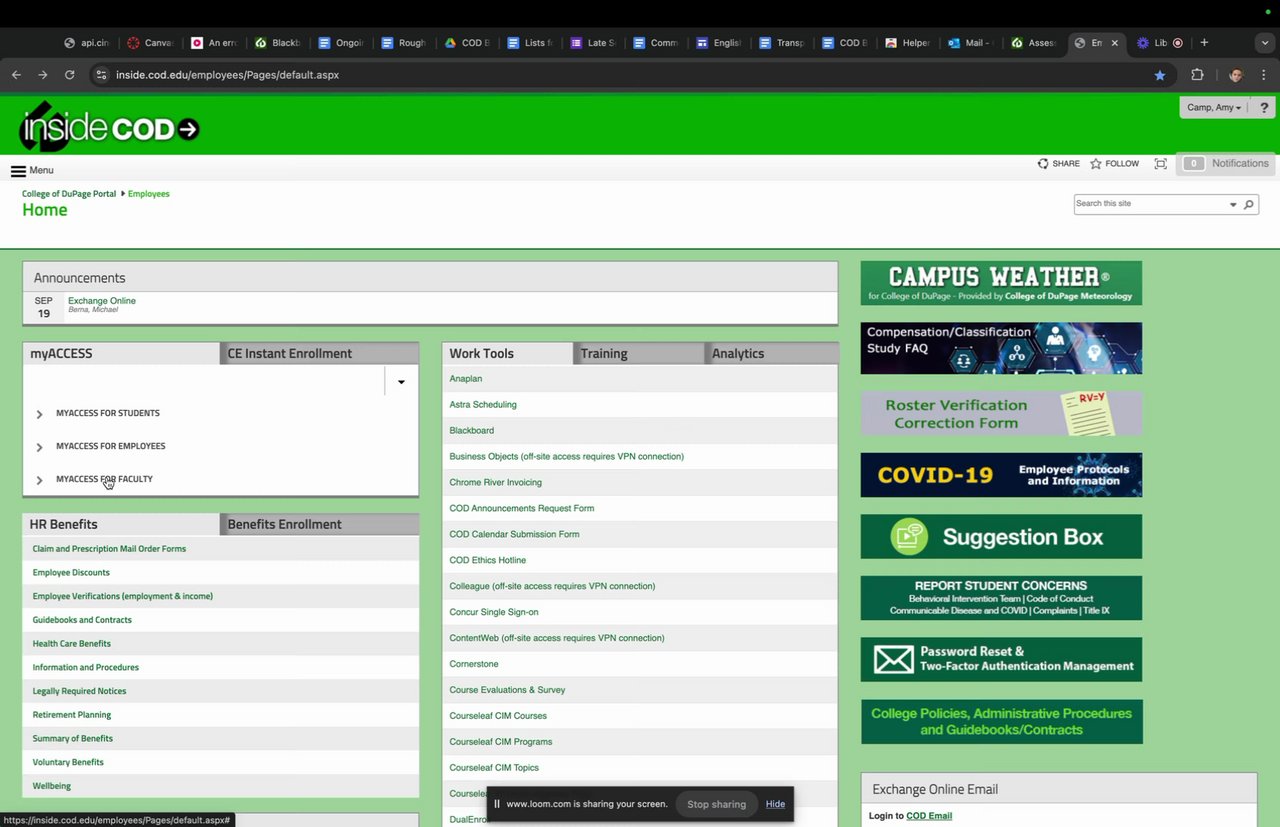
Task: Open the Retirement Planning link
Action: [x=72, y=715]
